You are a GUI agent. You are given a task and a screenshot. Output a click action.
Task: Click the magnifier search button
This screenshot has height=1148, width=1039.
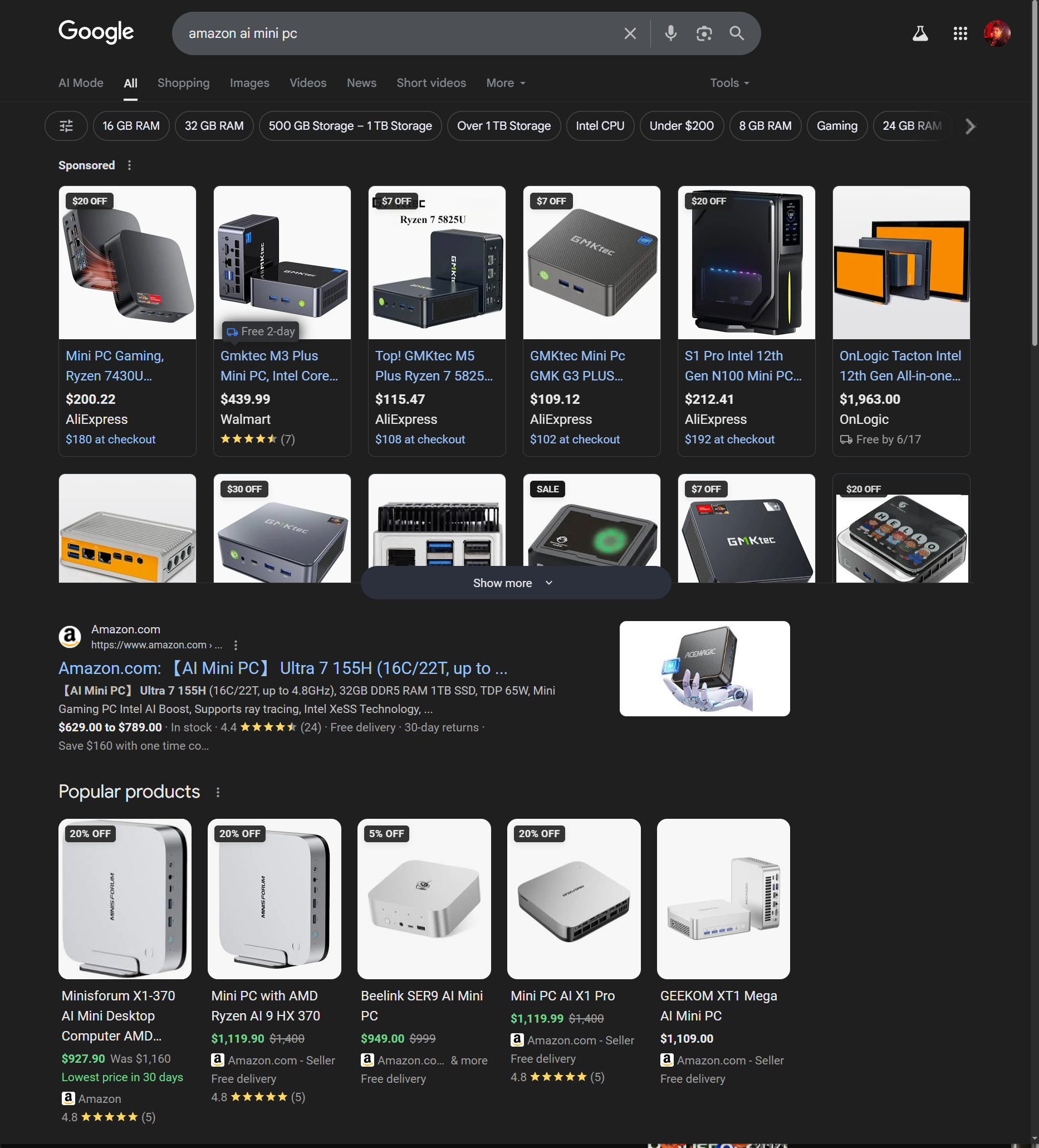[737, 33]
